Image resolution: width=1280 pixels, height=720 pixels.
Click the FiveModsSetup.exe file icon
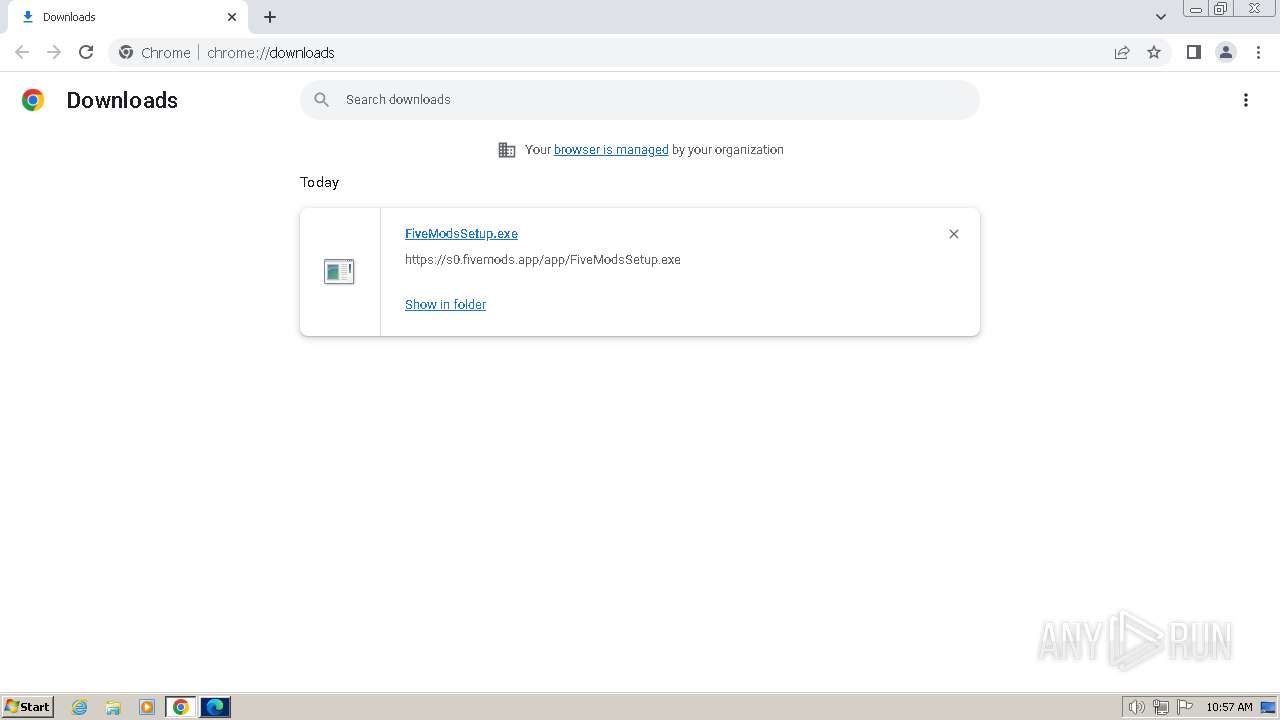339,271
